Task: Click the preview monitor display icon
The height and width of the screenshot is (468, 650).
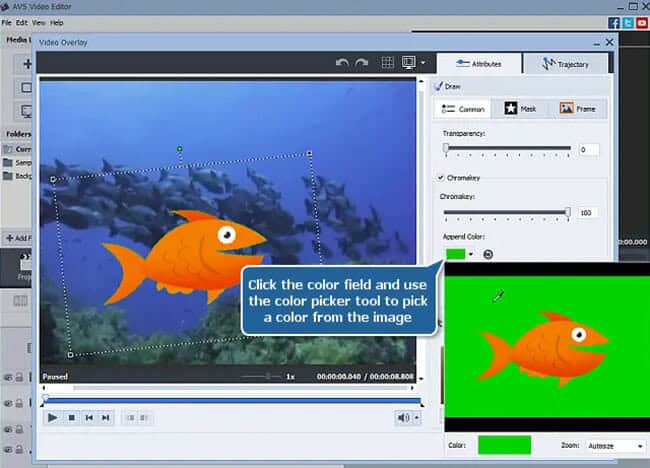Action: [x=408, y=63]
